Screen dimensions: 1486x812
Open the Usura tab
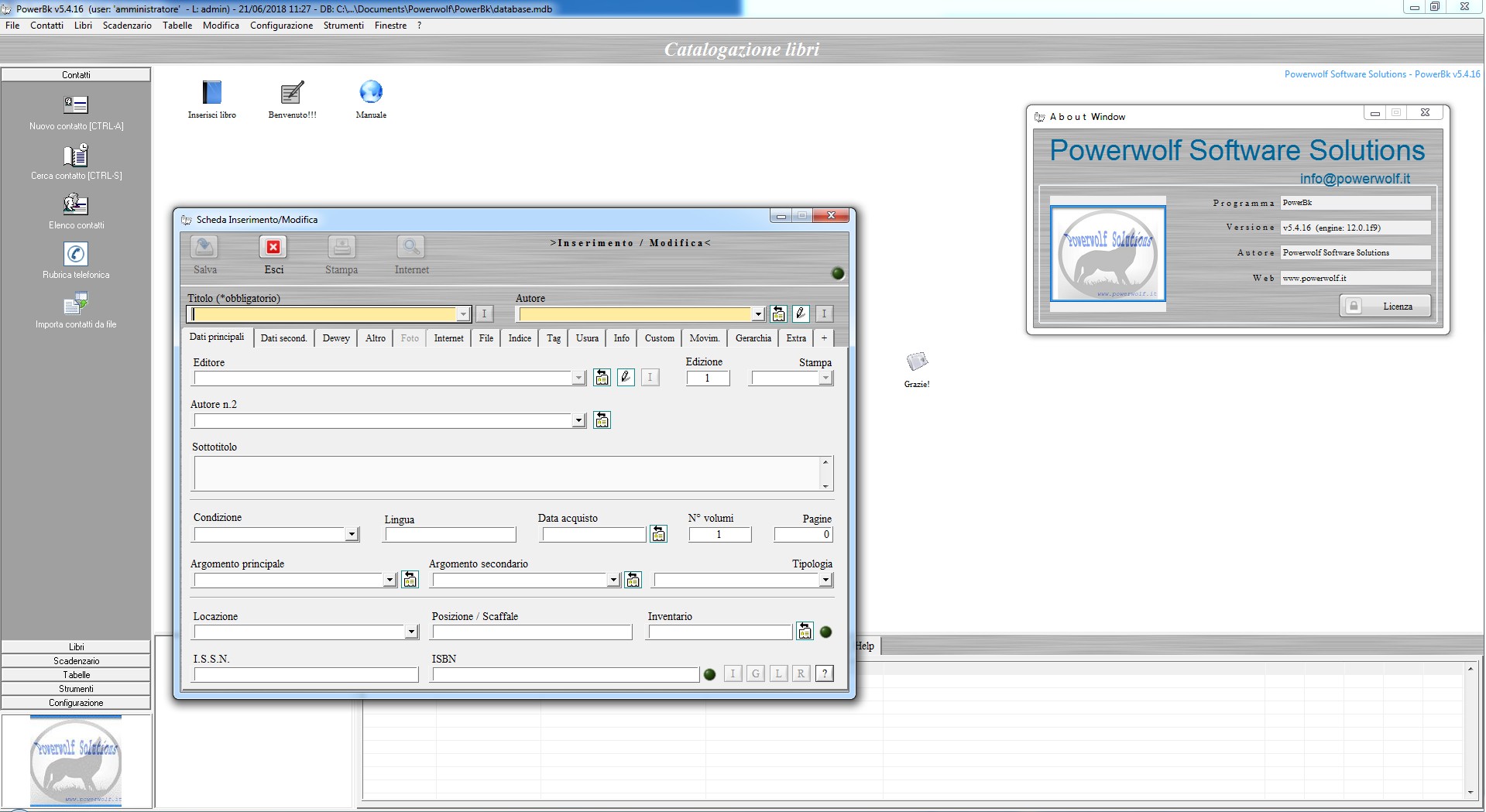(587, 338)
